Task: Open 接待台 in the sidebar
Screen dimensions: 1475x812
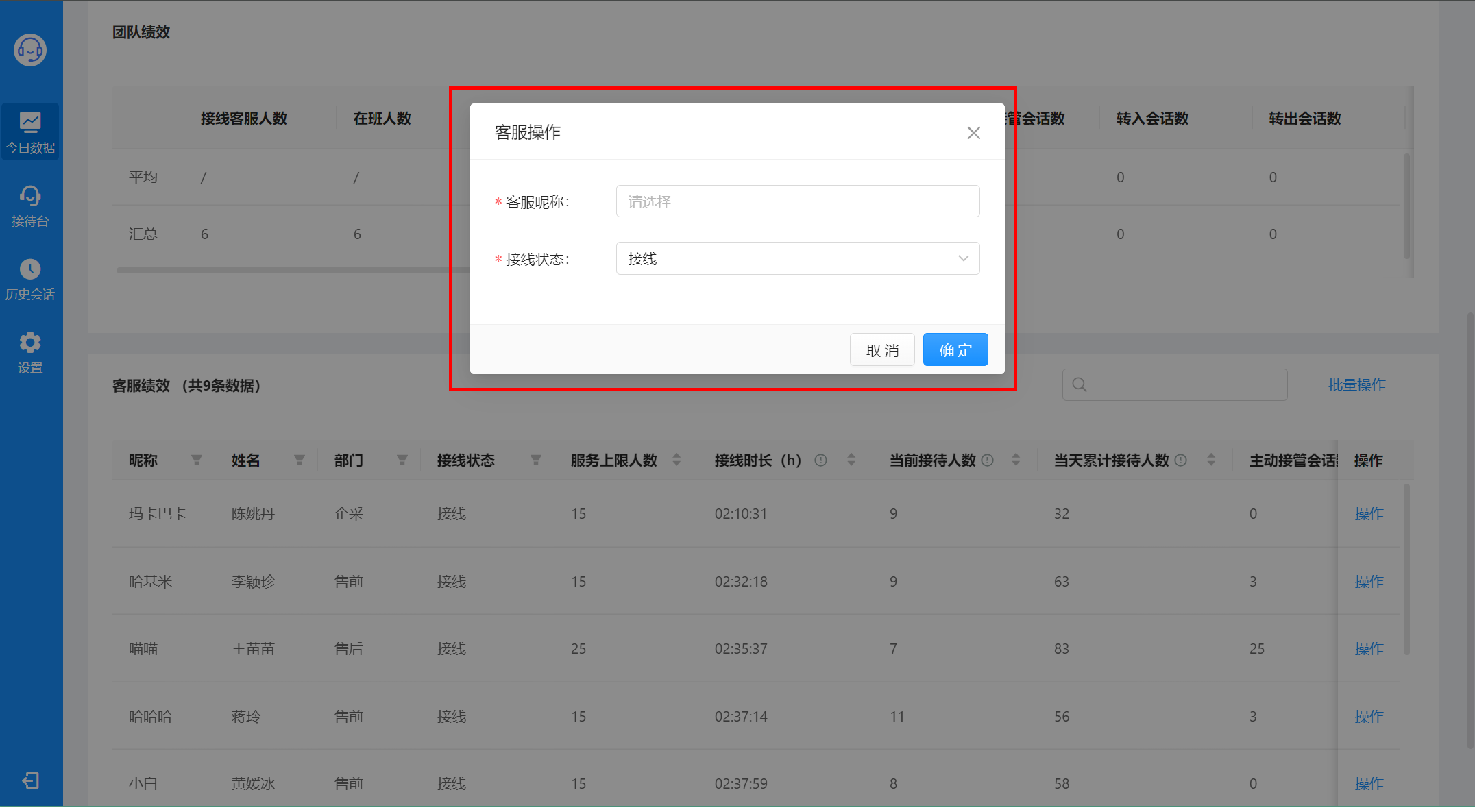Action: [x=30, y=206]
